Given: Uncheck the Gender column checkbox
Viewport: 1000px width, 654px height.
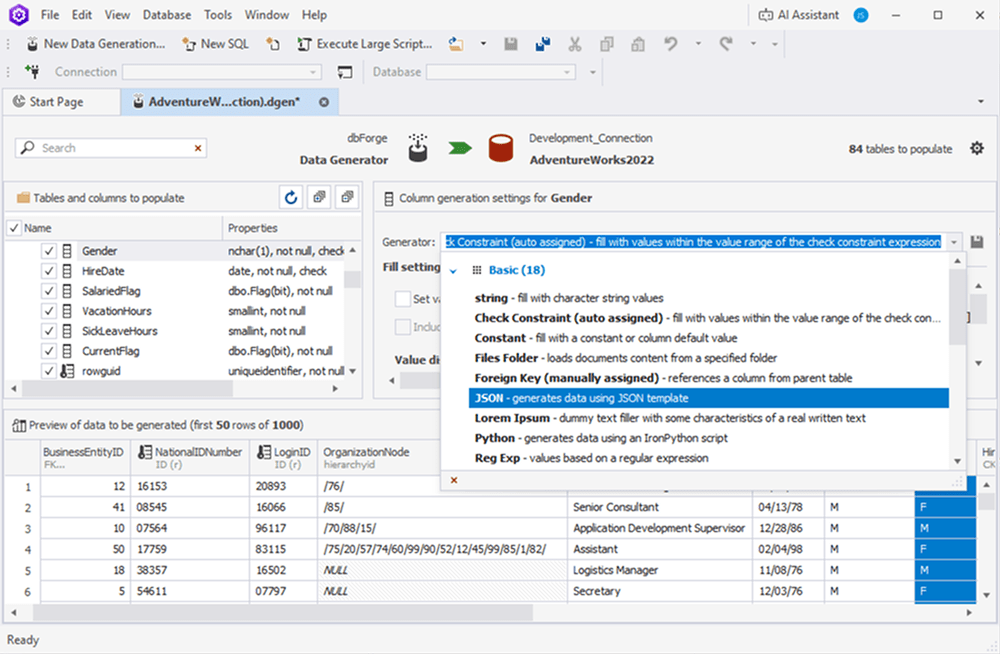Looking at the screenshot, I should tap(48, 251).
